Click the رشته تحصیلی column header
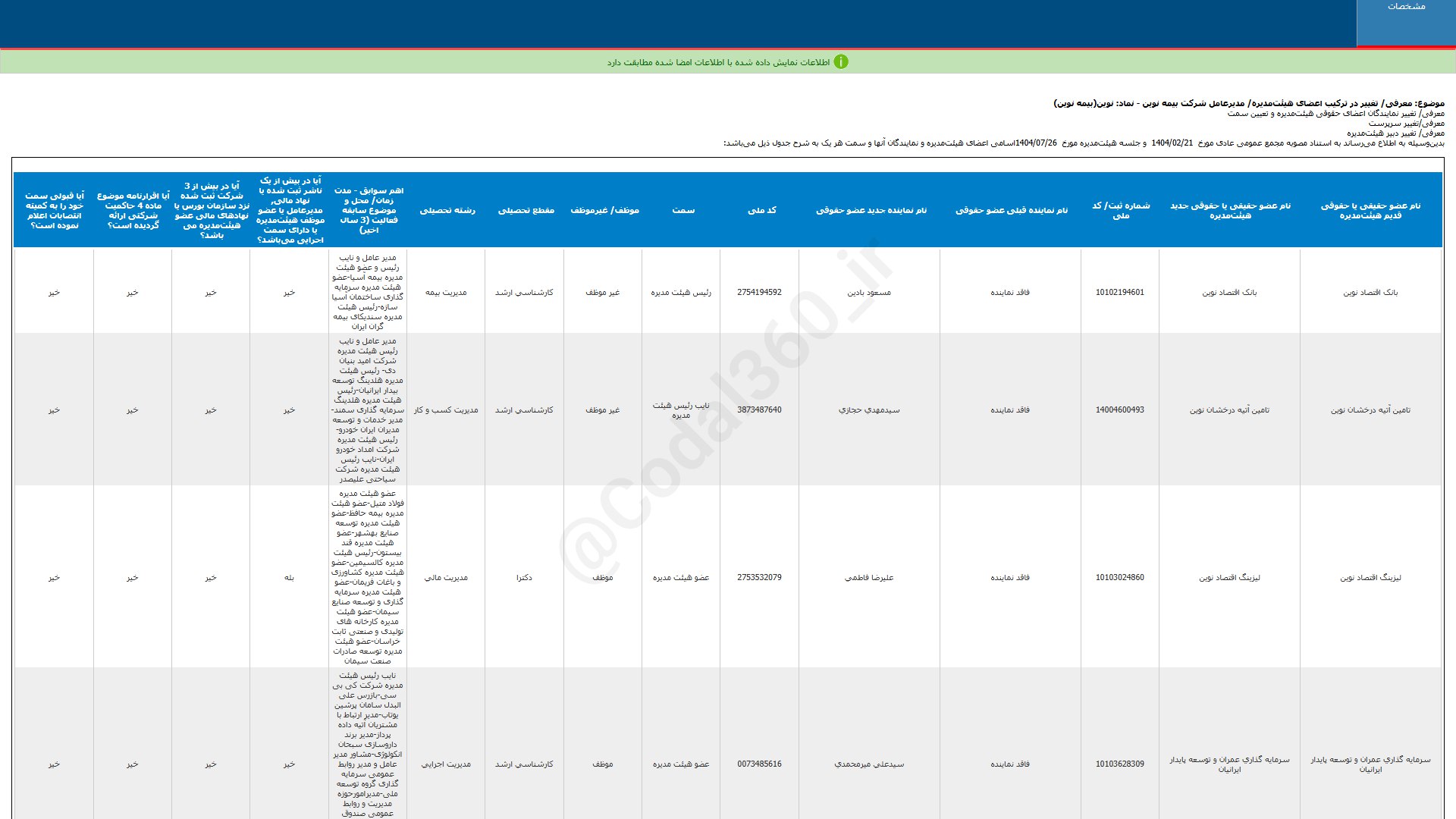 (447, 210)
